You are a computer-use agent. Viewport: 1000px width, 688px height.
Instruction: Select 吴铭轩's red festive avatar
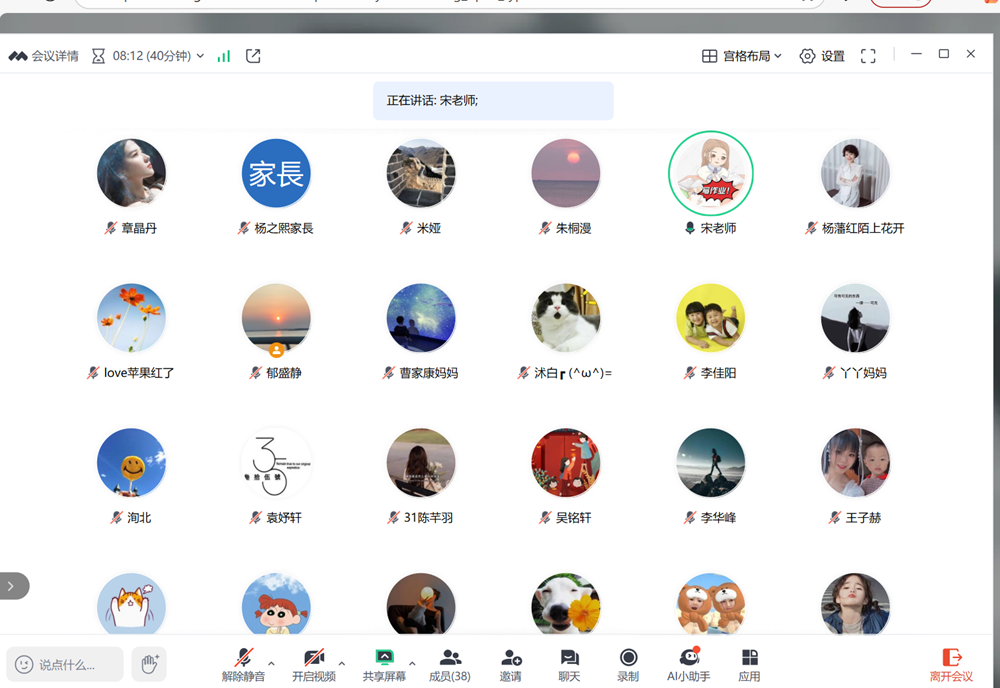566,463
